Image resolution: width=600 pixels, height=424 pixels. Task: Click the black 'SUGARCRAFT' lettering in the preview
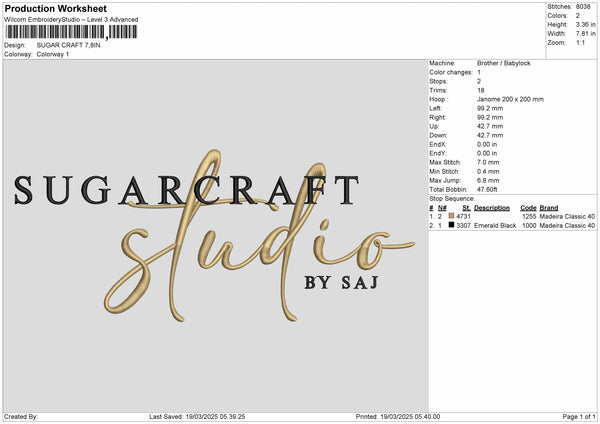click(x=187, y=190)
